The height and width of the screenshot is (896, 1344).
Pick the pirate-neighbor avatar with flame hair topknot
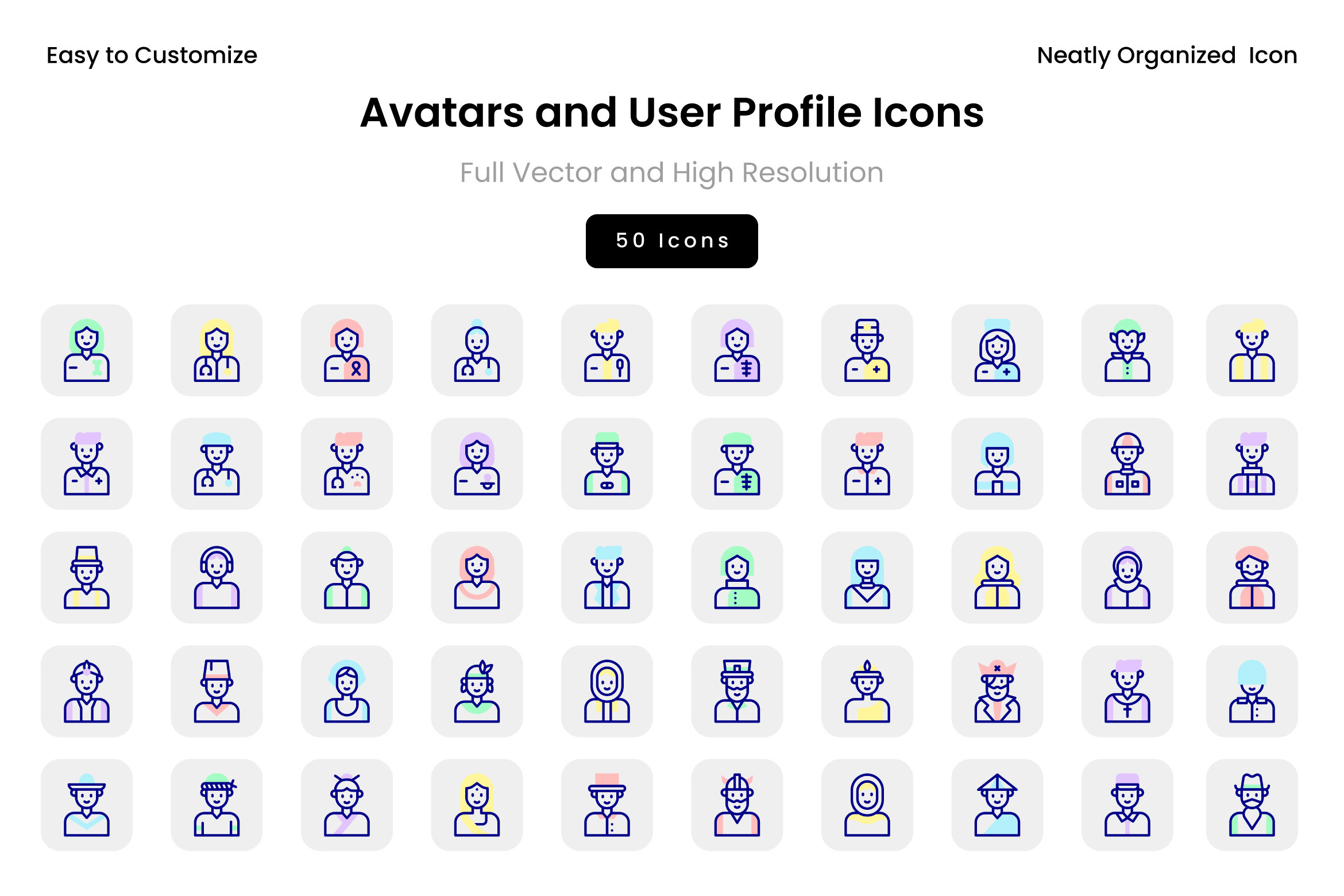click(x=867, y=691)
